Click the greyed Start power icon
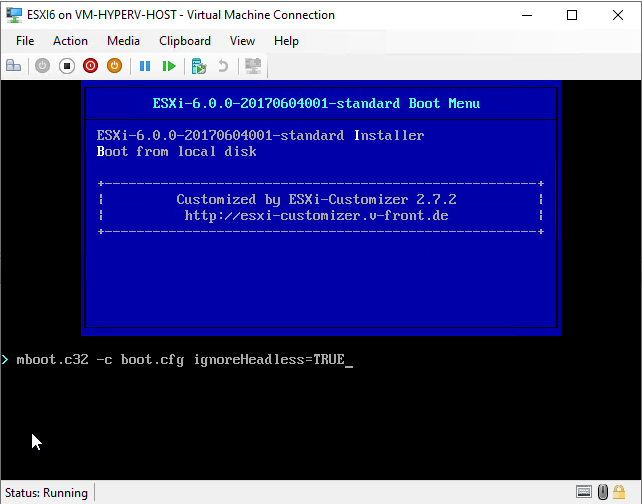 [42, 66]
